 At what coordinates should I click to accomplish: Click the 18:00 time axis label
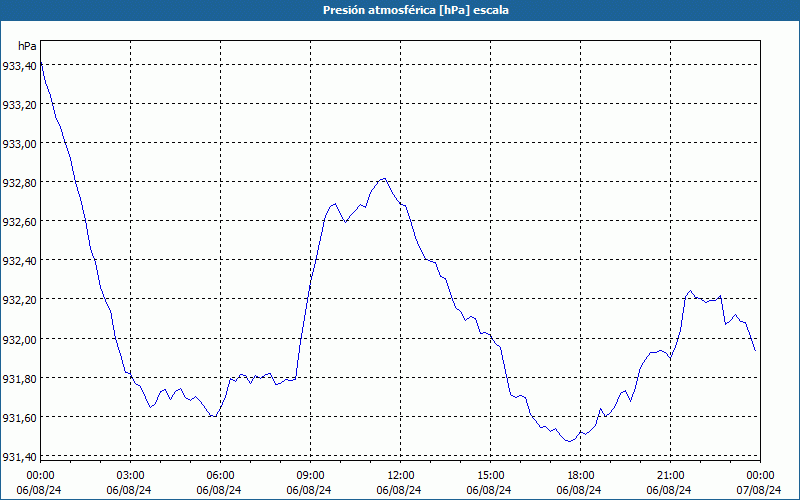580,476
